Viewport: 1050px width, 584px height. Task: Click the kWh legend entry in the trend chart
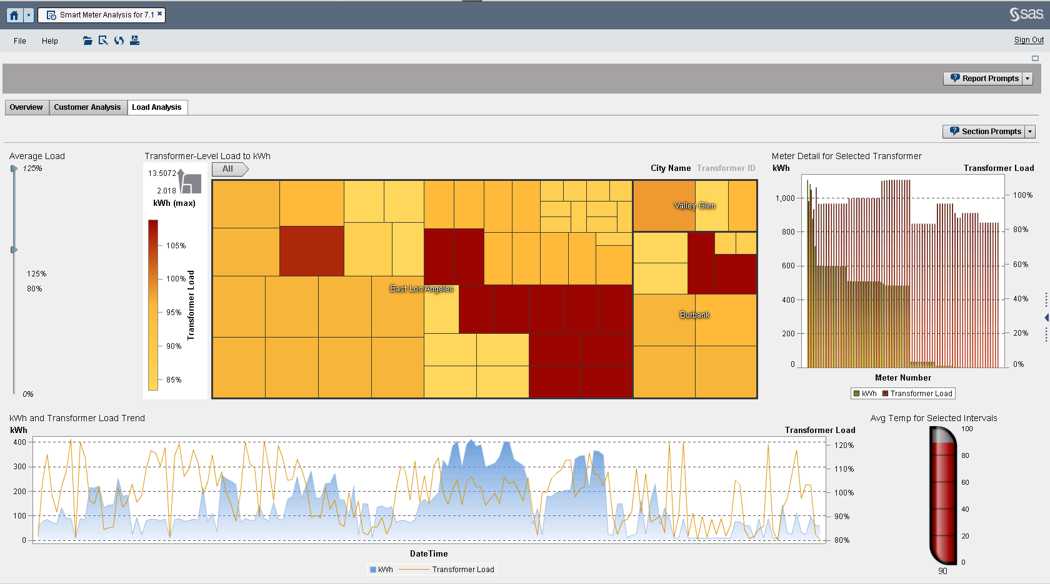381,569
